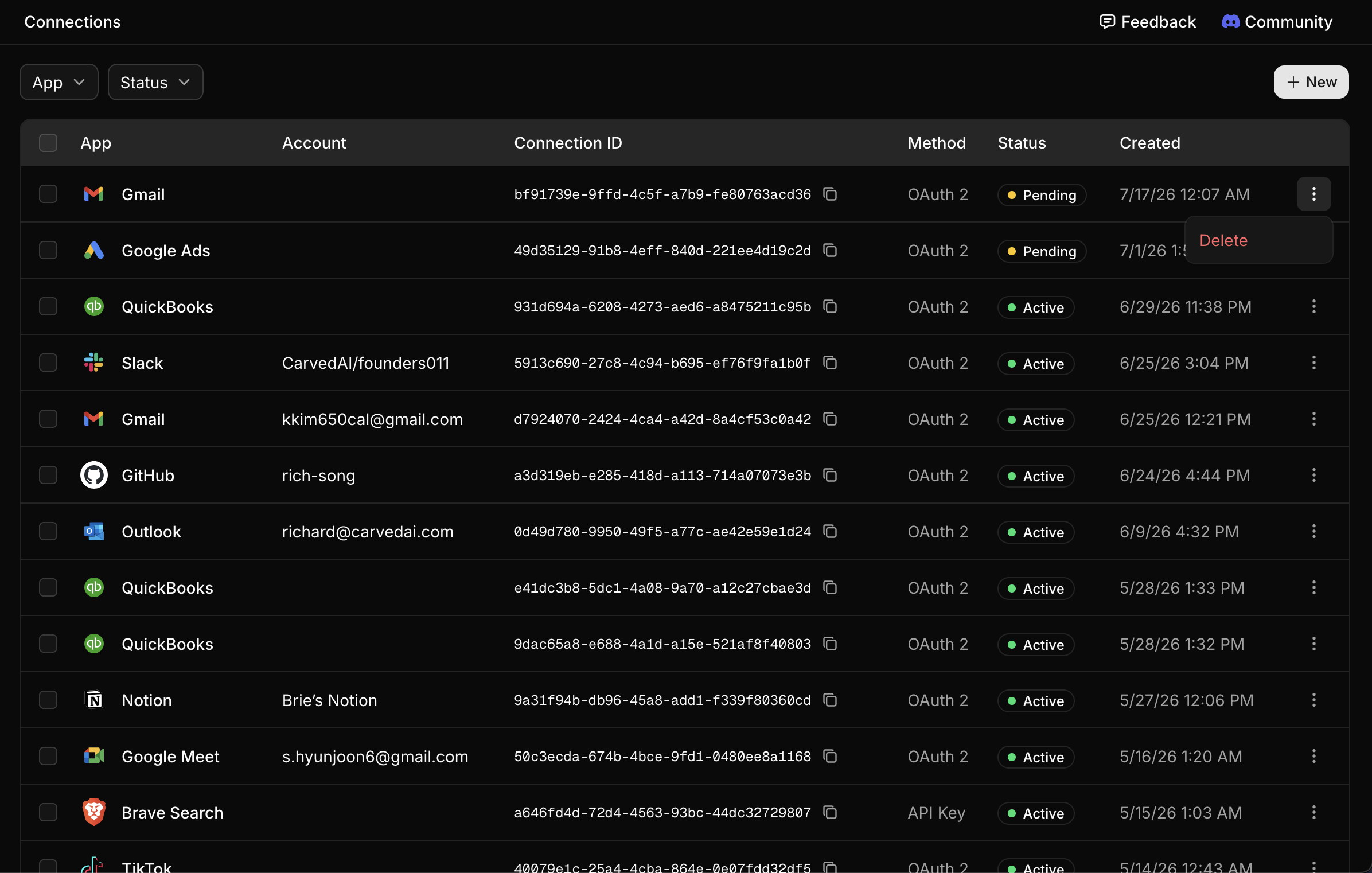
Task: Click the Active badge on Slack row
Action: [x=1036, y=364]
